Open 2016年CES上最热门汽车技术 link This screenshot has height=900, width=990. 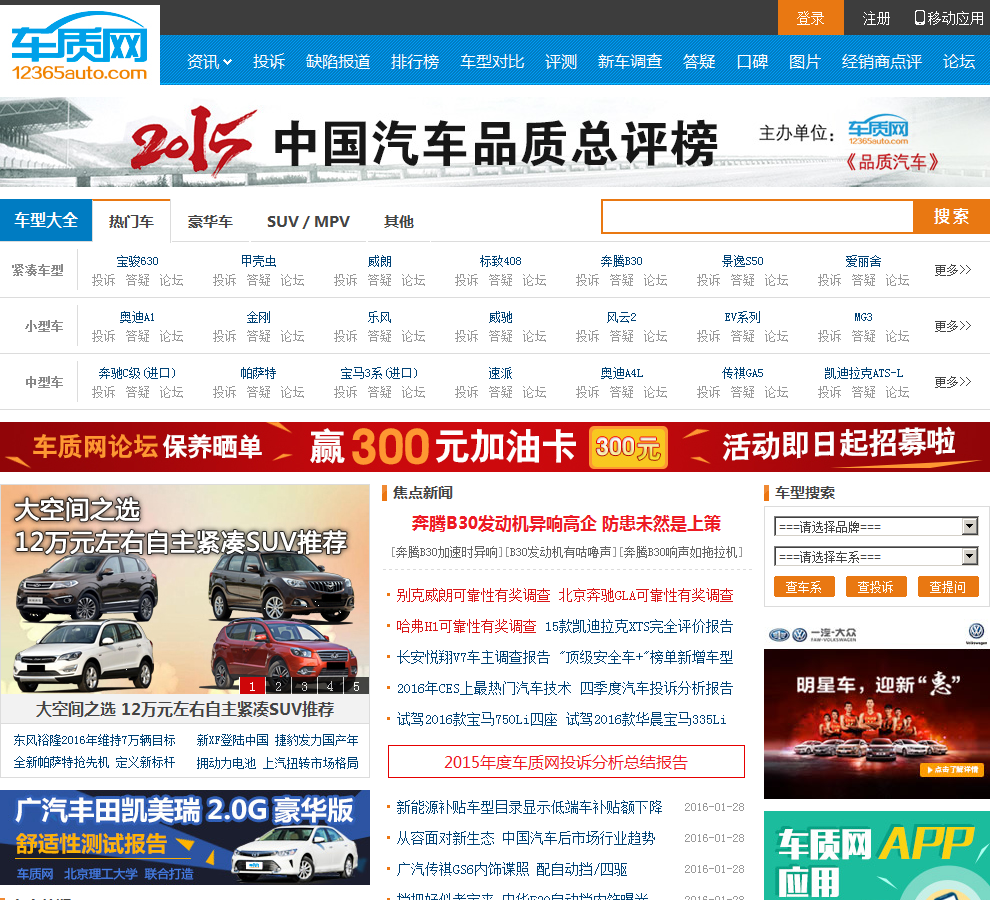484,688
